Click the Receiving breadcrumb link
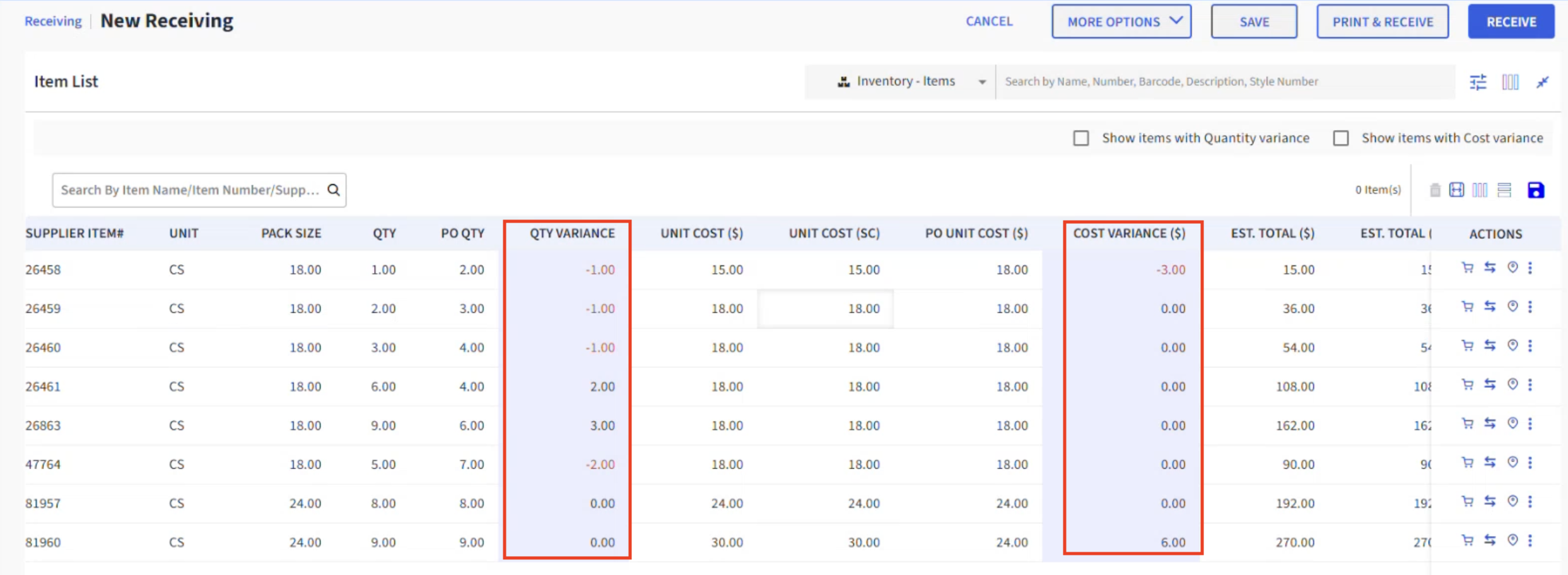 point(53,21)
